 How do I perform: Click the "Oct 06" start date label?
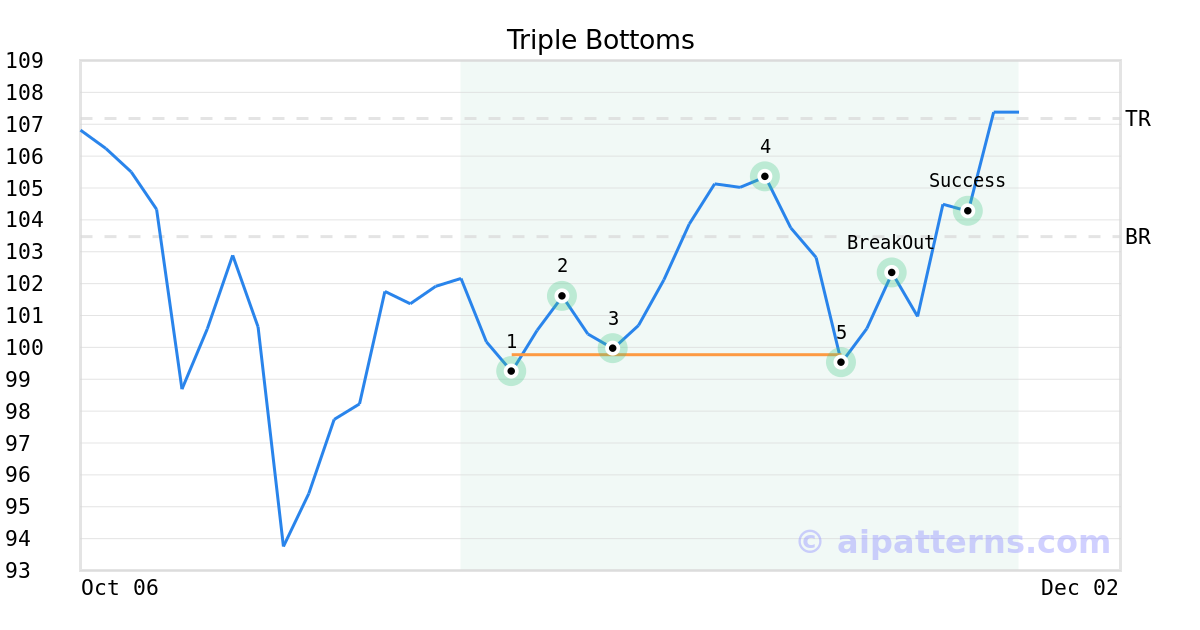pos(120,588)
